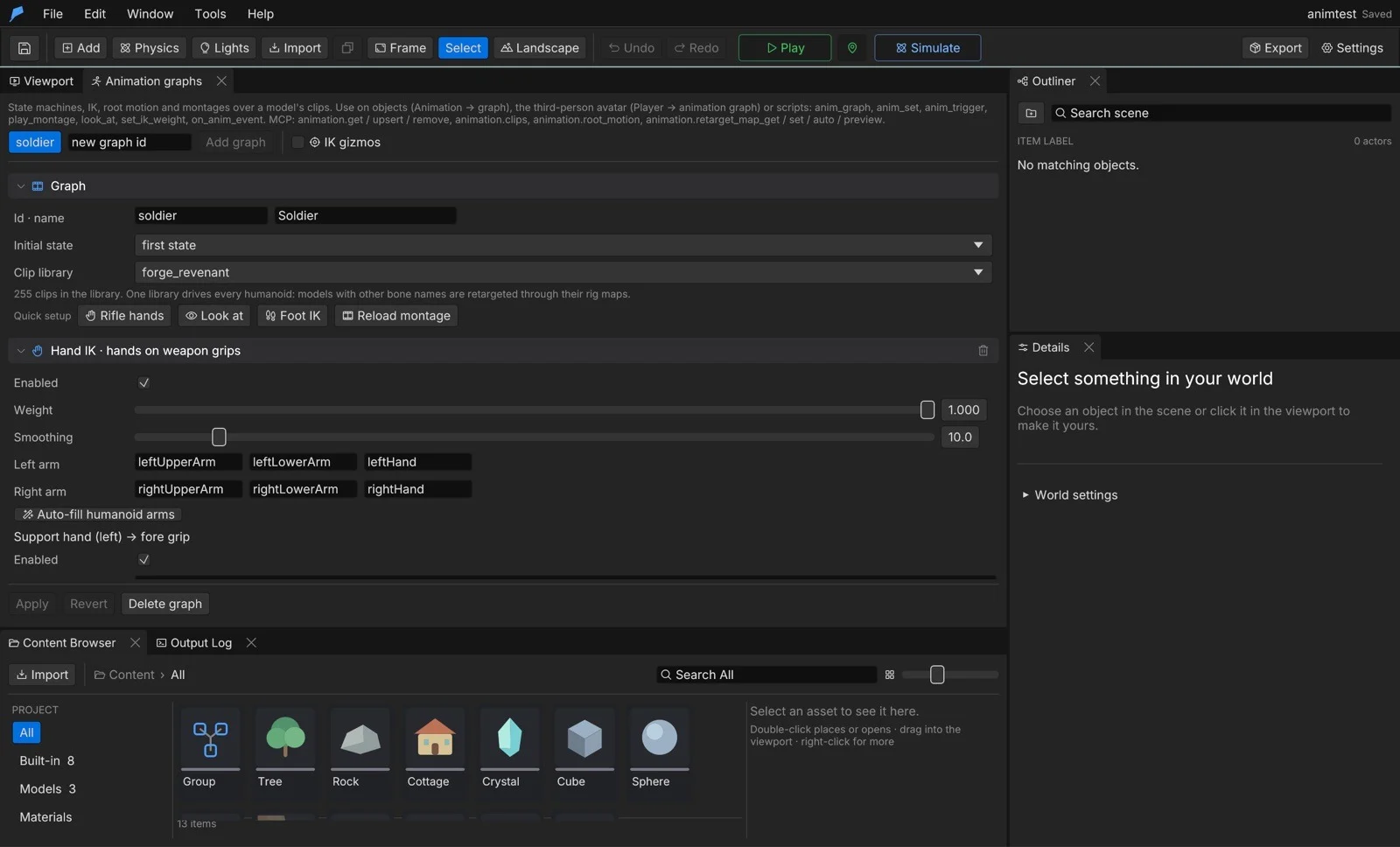Viewport: 1400px width, 847px height.
Task: Click the app logo icon
Action: coord(17,14)
